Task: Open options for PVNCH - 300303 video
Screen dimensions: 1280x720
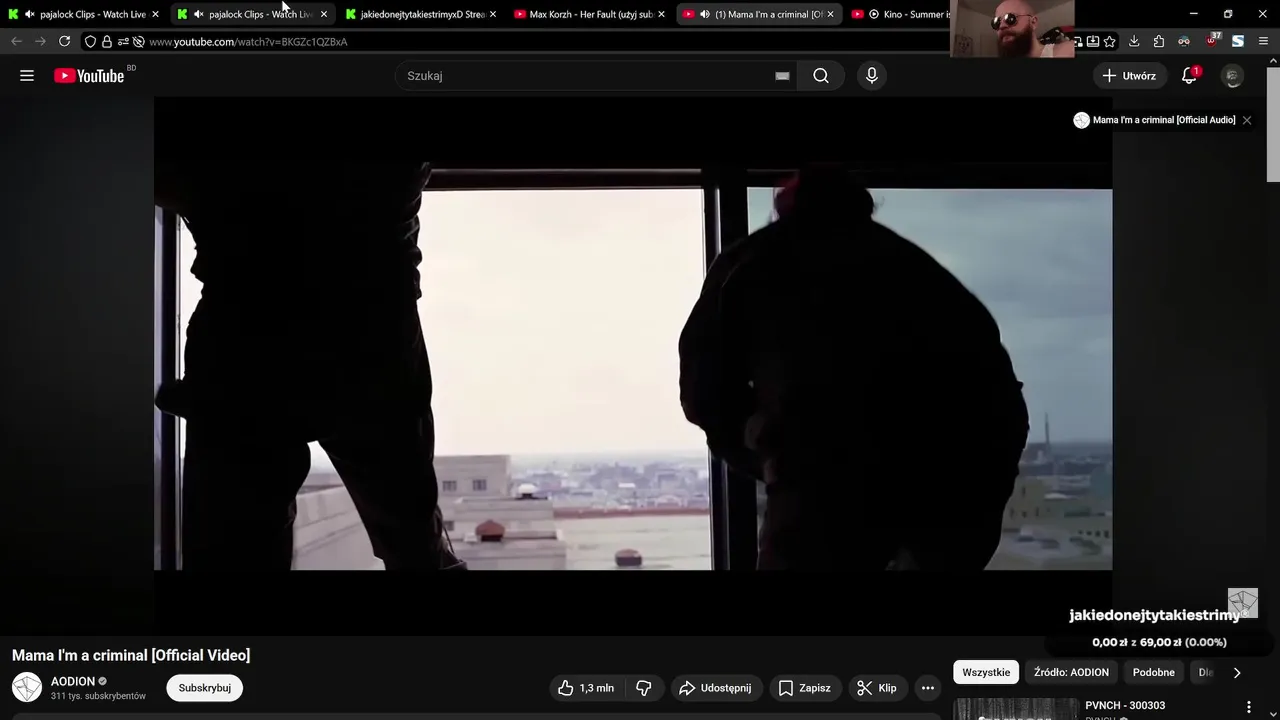Action: 1249,707
